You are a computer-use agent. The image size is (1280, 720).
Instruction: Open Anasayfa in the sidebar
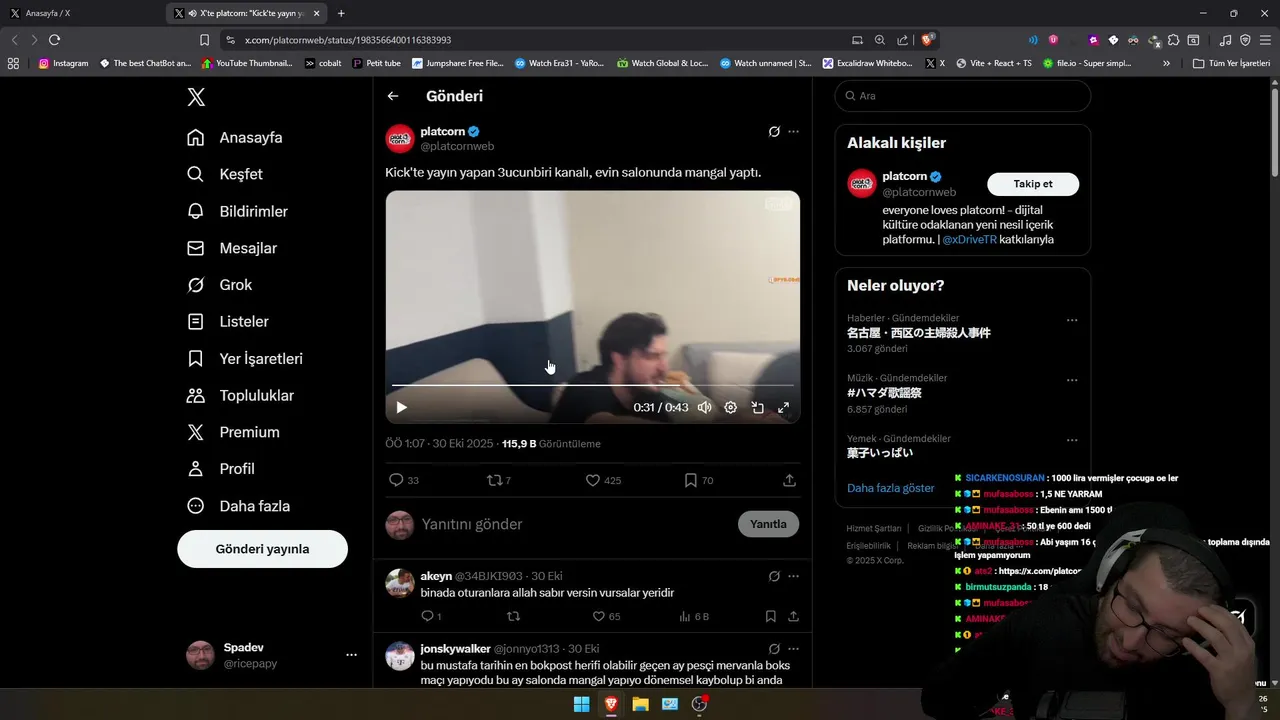[235, 137]
